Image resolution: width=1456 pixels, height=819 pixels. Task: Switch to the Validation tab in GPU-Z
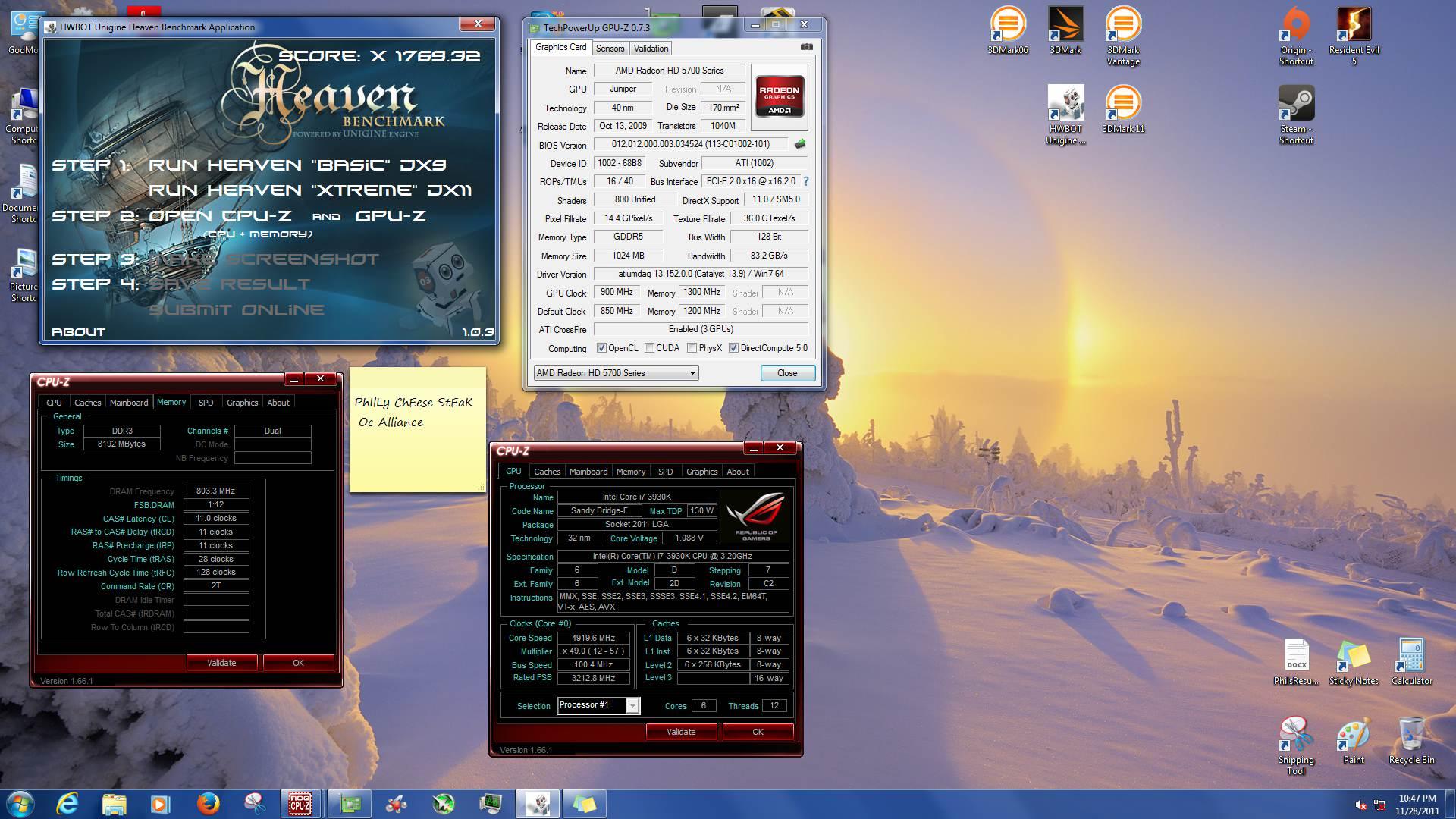(651, 48)
